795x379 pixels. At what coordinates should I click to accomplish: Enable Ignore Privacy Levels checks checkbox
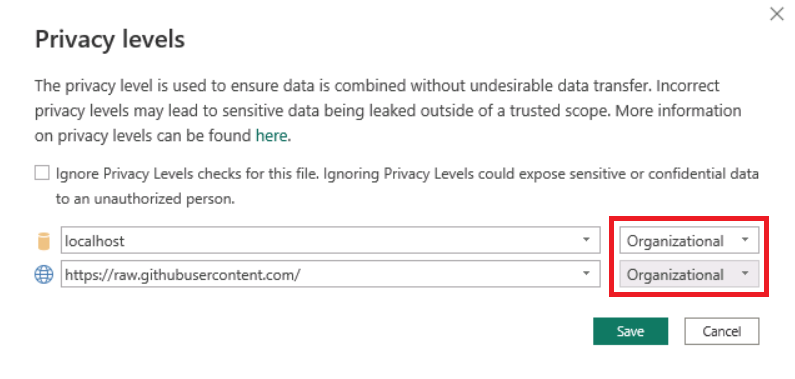(x=42, y=174)
